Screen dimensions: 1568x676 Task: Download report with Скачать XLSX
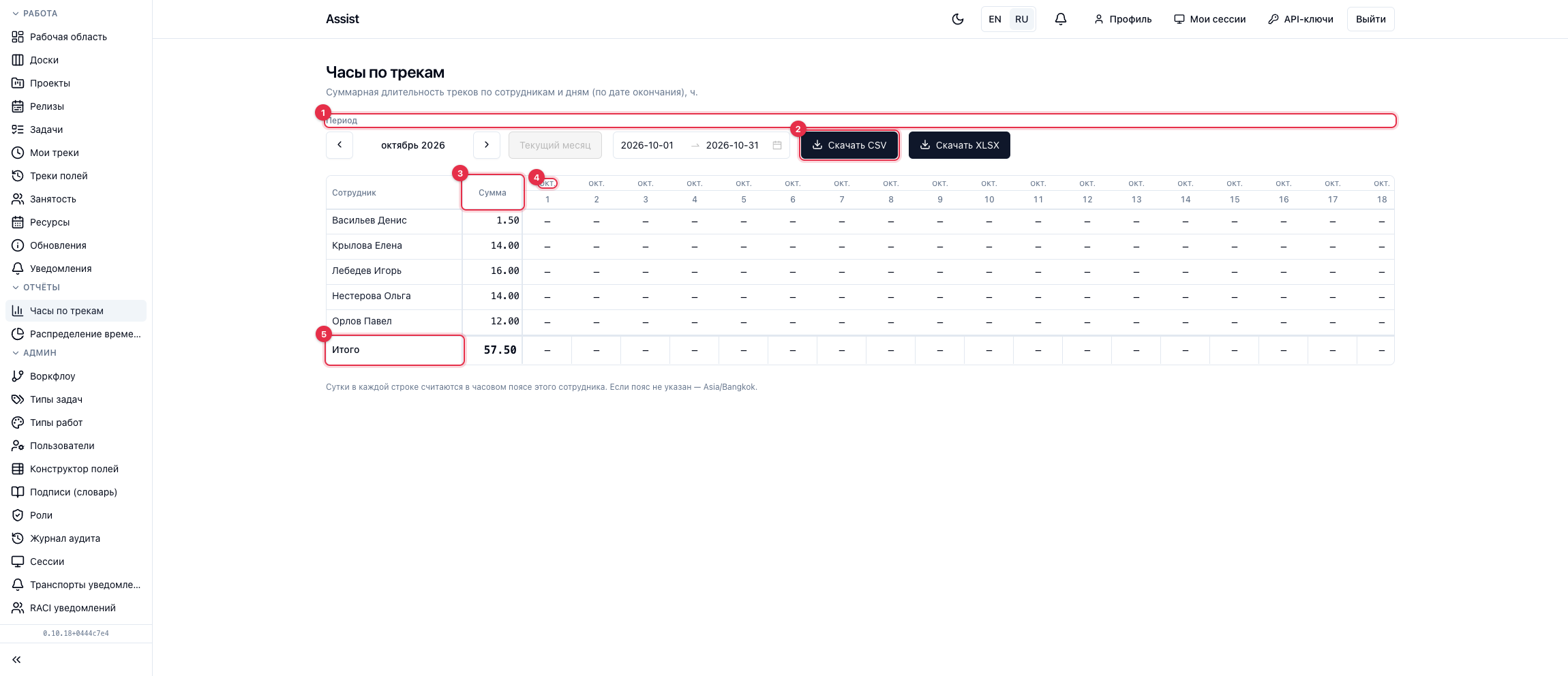pyautogui.click(x=959, y=145)
